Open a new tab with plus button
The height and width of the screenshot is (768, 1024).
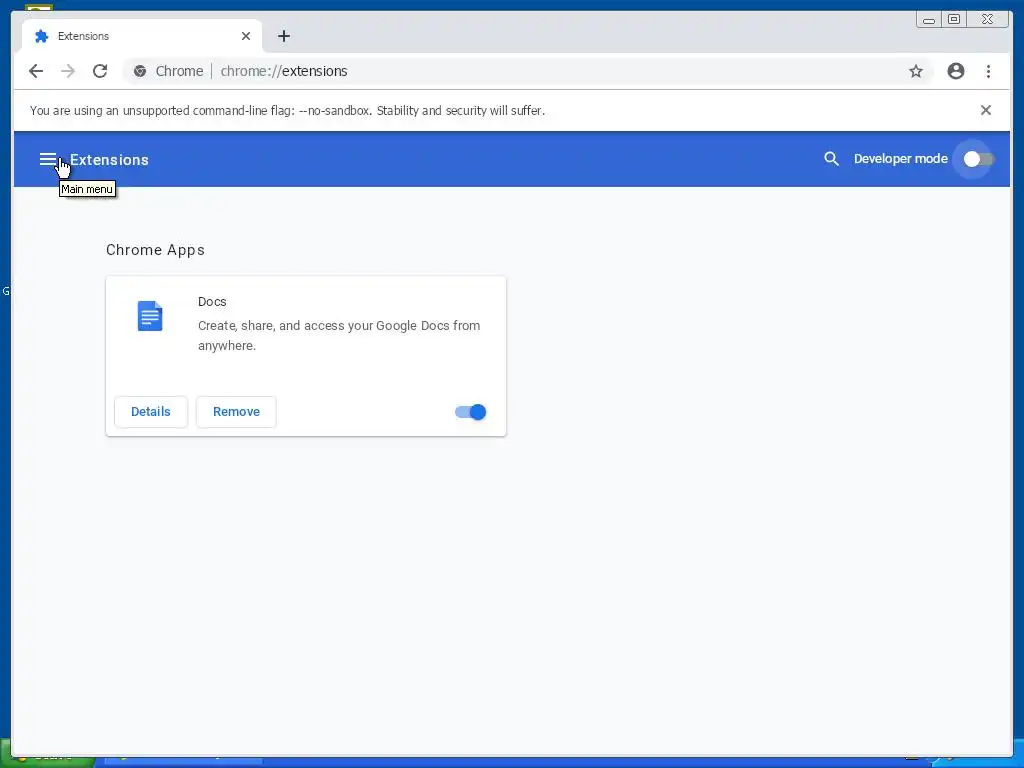pyautogui.click(x=283, y=36)
